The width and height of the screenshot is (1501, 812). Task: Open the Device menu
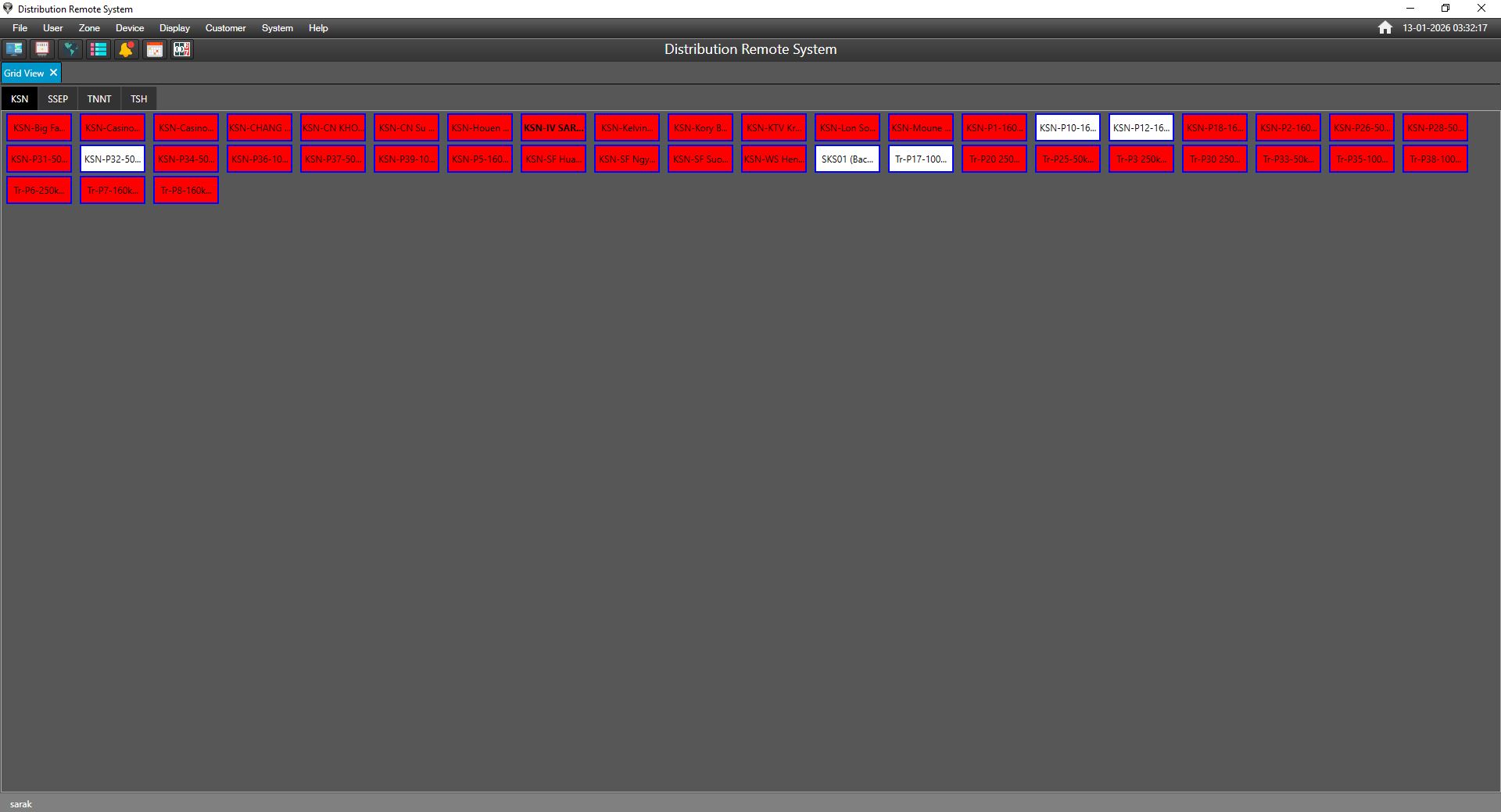[129, 27]
